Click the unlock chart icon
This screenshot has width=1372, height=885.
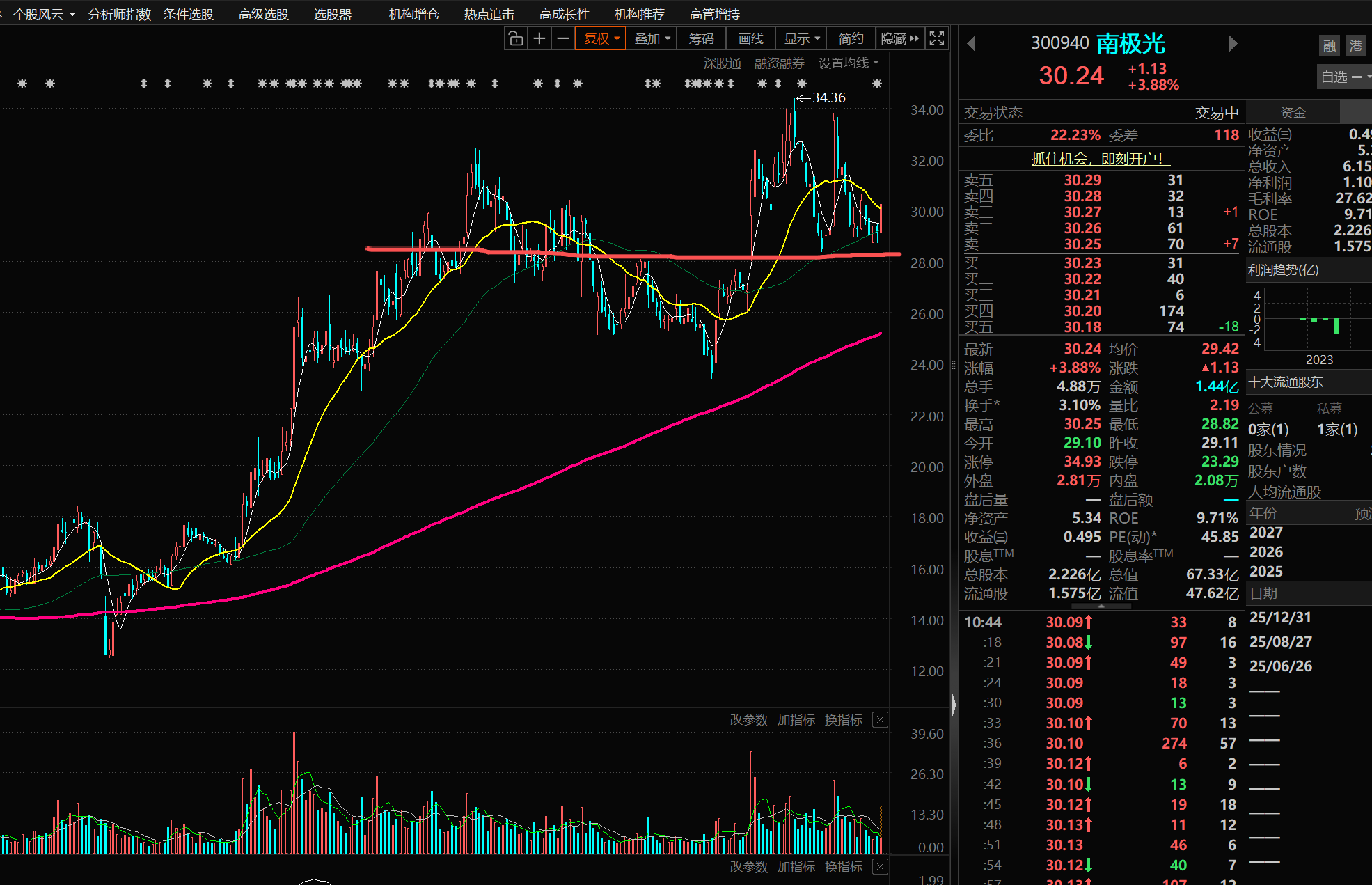click(516, 39)
